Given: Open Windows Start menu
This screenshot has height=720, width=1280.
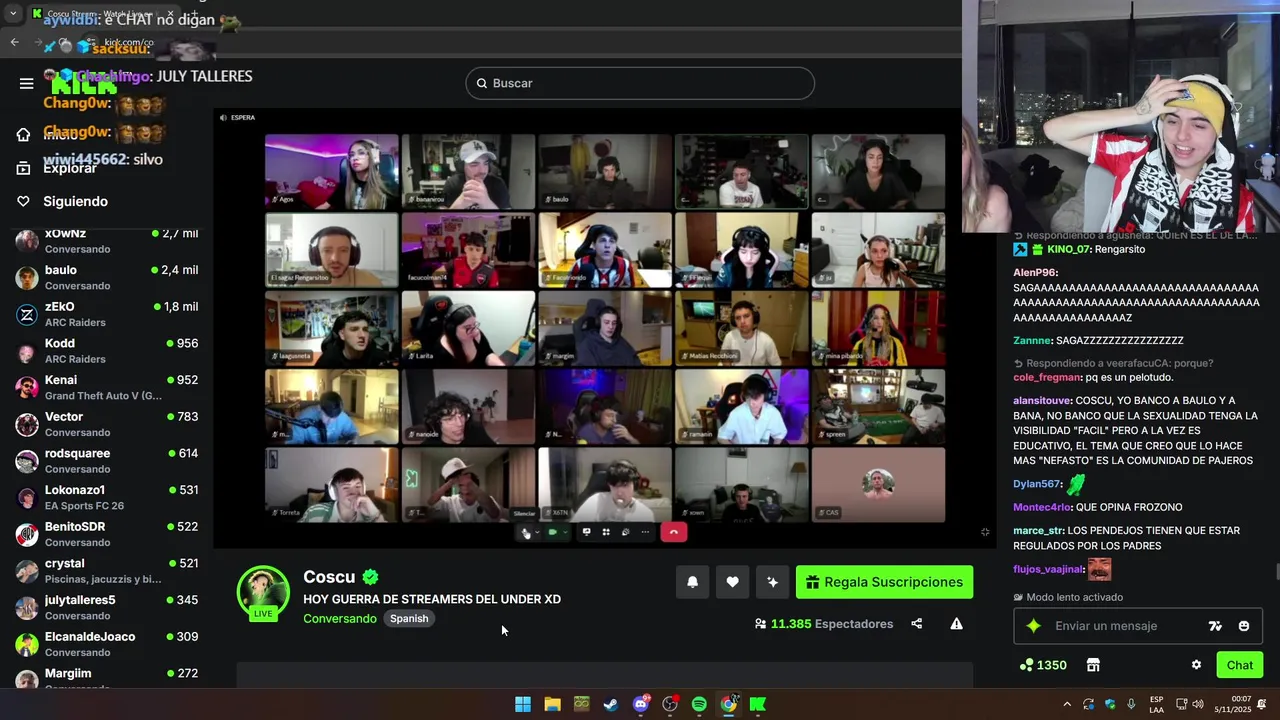Looking at the screenshot, I should 523,704.
